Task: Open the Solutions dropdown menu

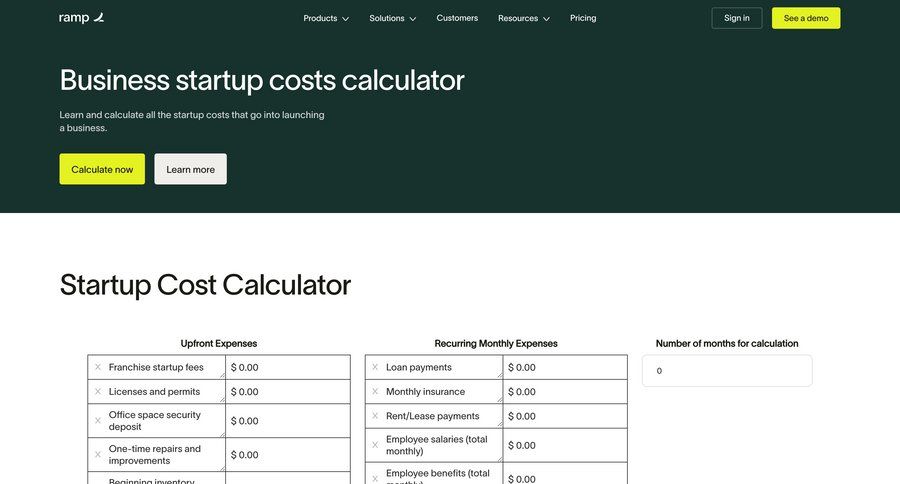Action: click(392, 18)
